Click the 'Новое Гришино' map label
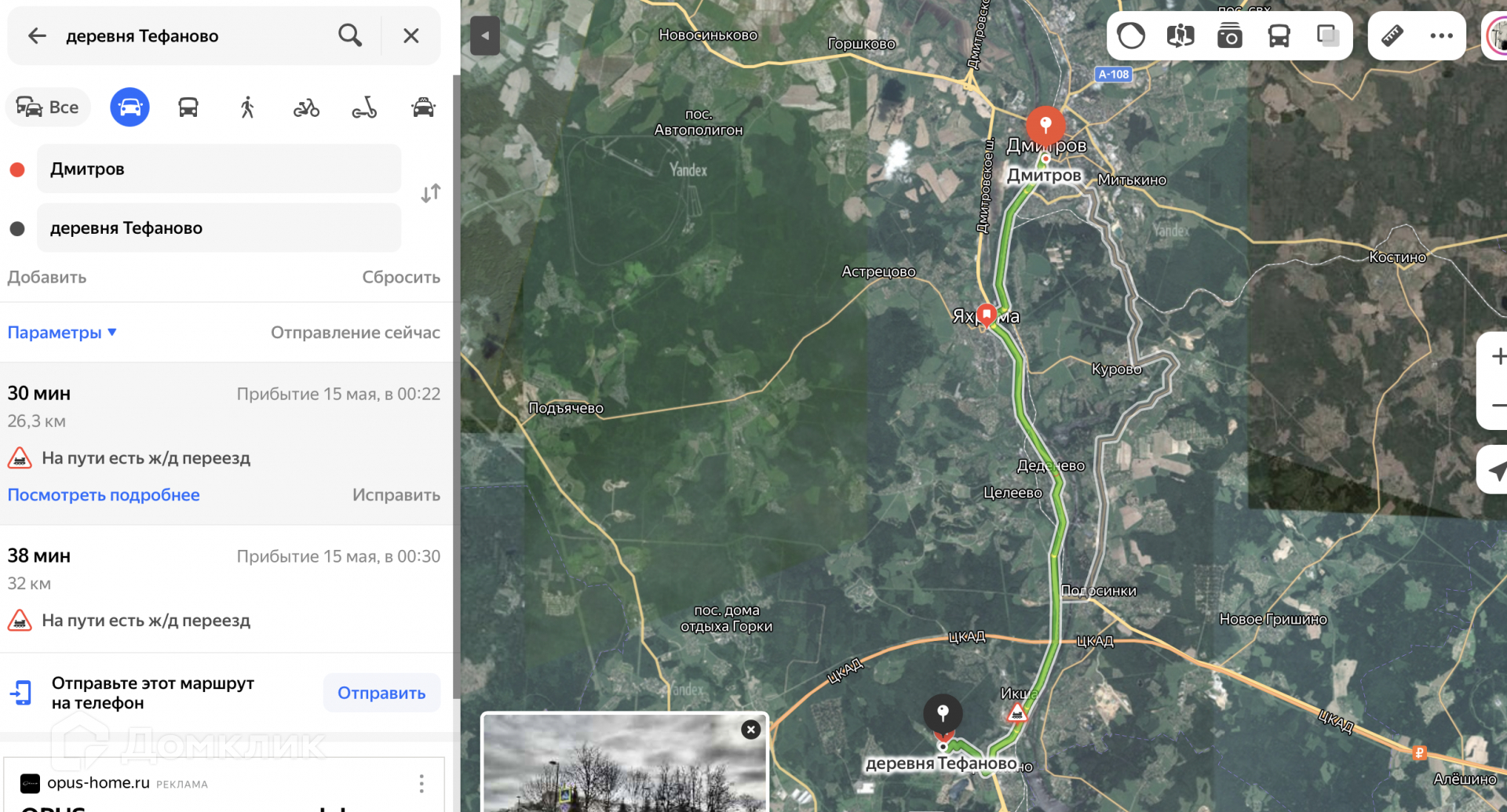1507x812 pixels. (x=1273, y=620)
